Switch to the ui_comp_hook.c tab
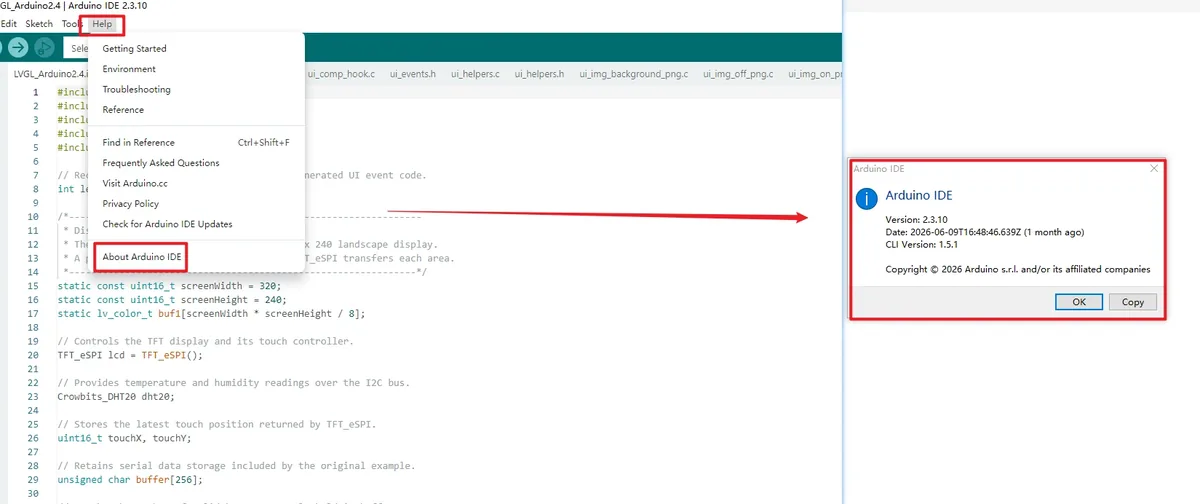Viewport: 1200px width, 504px height. click(x=341, y=74)
